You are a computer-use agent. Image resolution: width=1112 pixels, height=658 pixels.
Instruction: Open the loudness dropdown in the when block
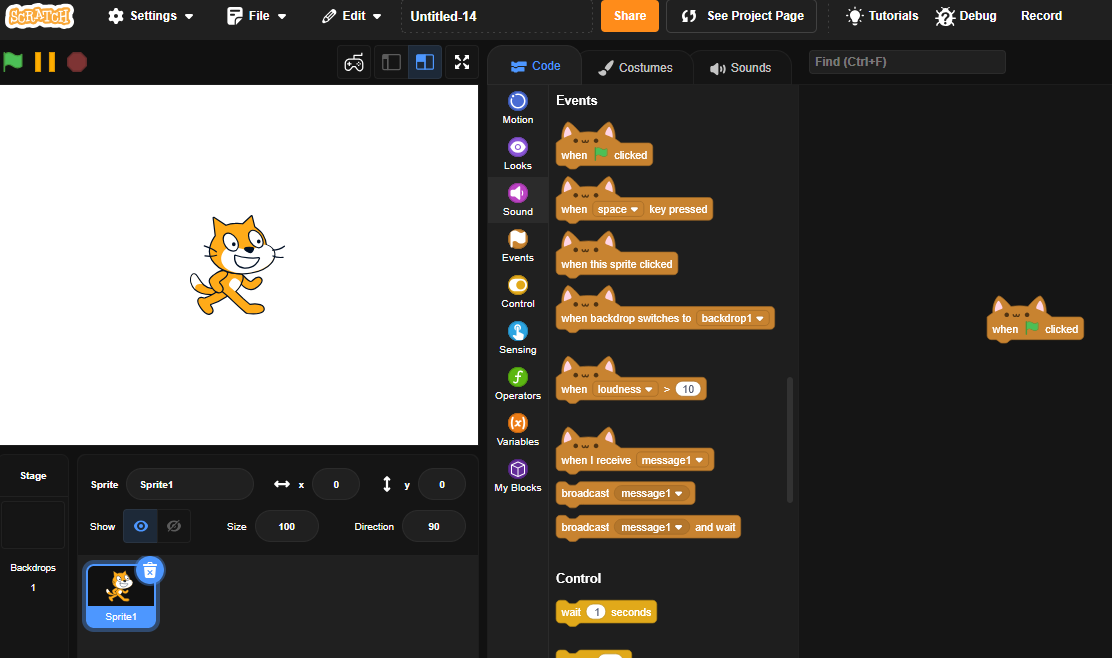(x=625, y=389)
